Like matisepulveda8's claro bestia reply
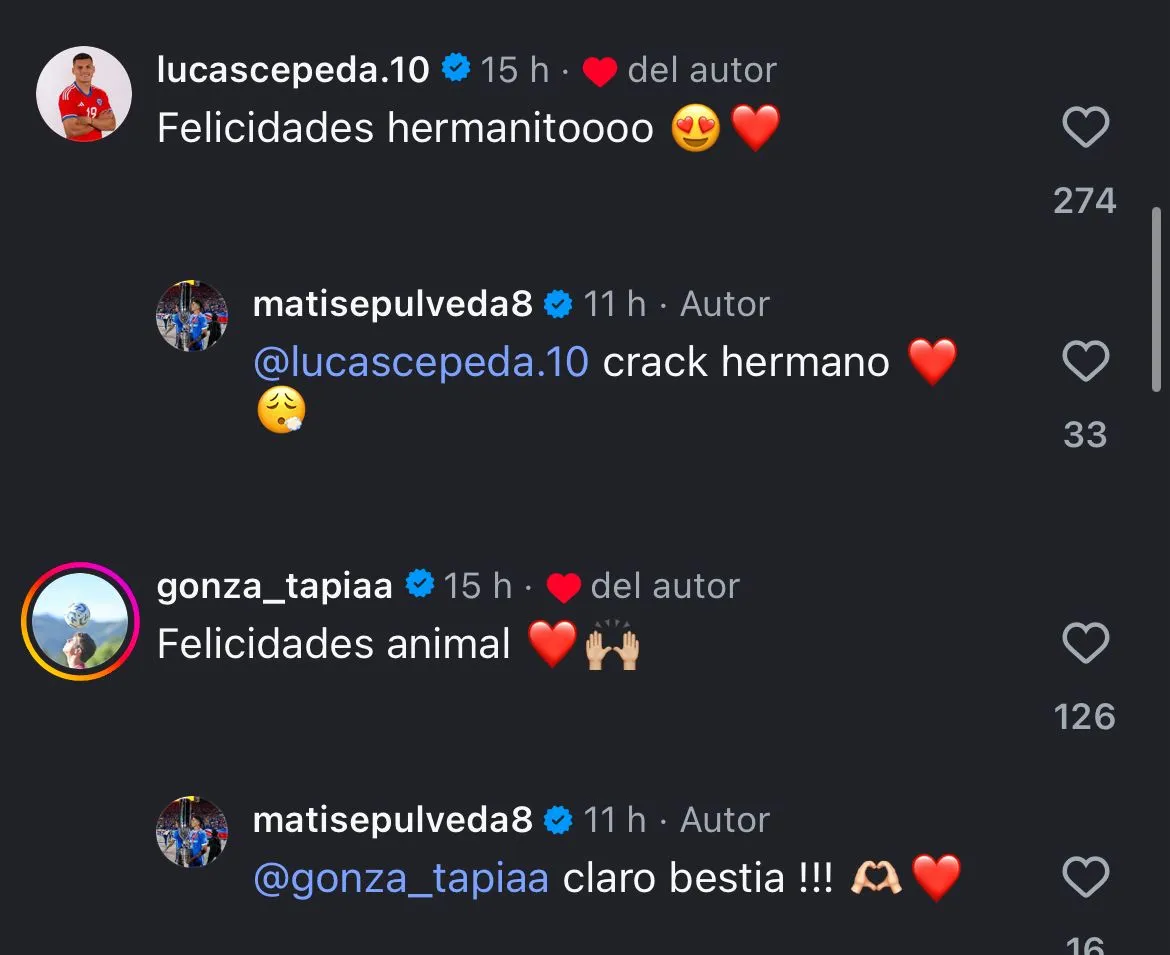 coord(1085,878)
